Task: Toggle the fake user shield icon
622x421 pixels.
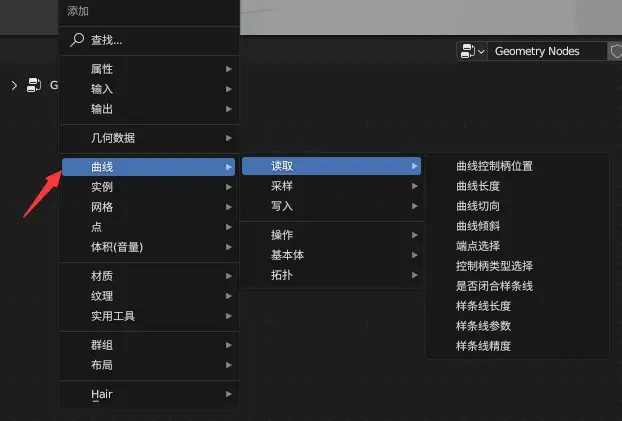Action: pyautogui.click(x=615, y=51)
